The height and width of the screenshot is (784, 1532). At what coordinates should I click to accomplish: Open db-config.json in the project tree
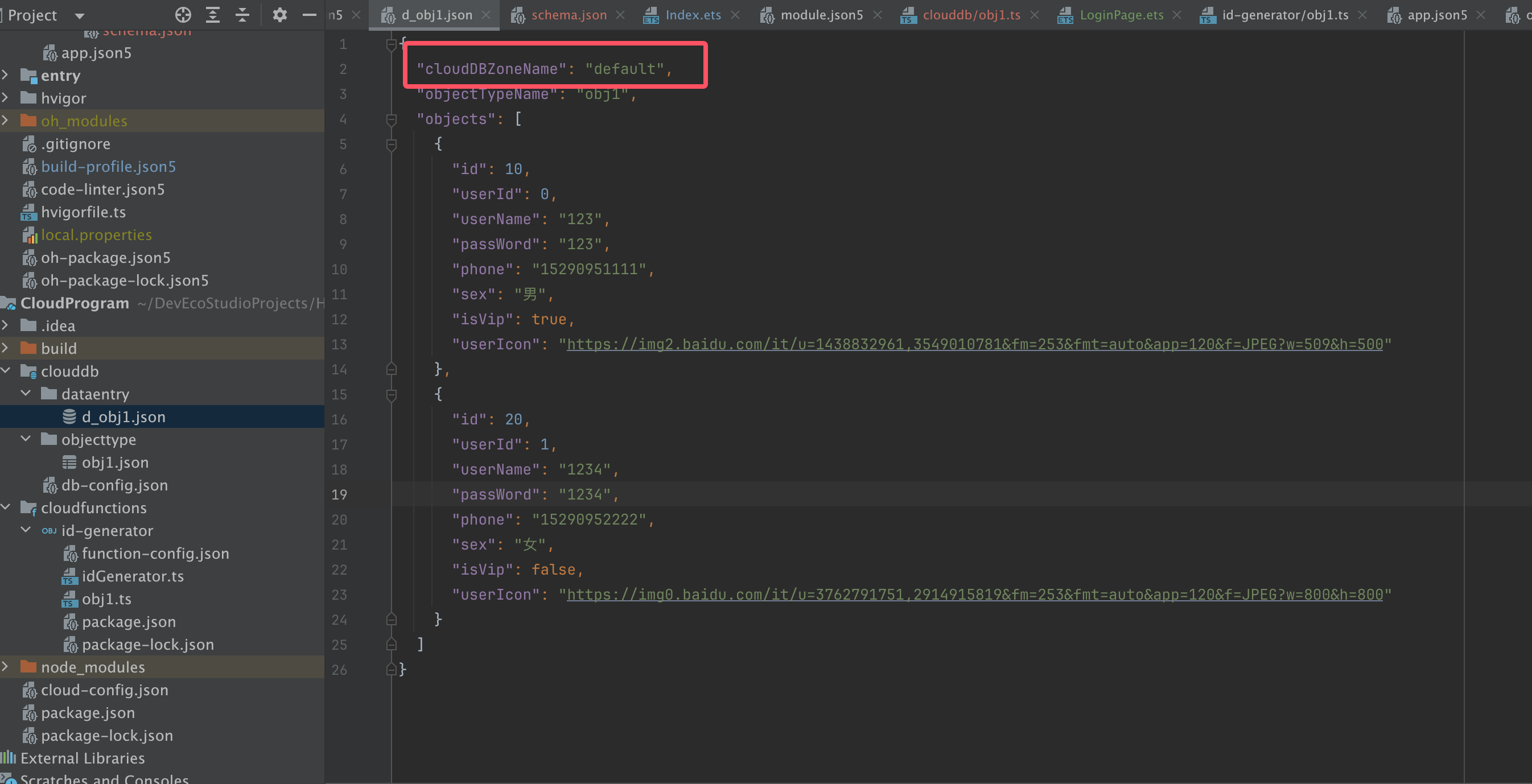pyautogui.click(x=114, y=485)
